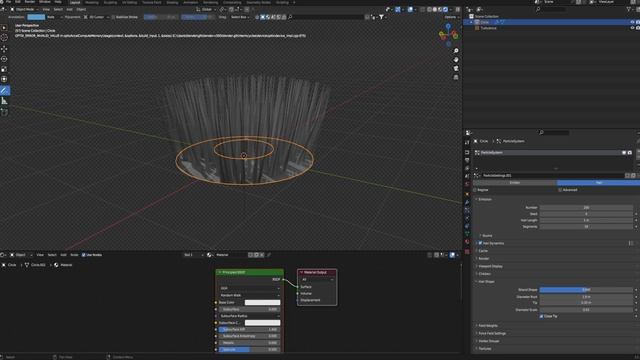The width and height of the screenshot is (640, 360).
Task: Expand the Field Weights panel
Action: click(x=487, y=326)
